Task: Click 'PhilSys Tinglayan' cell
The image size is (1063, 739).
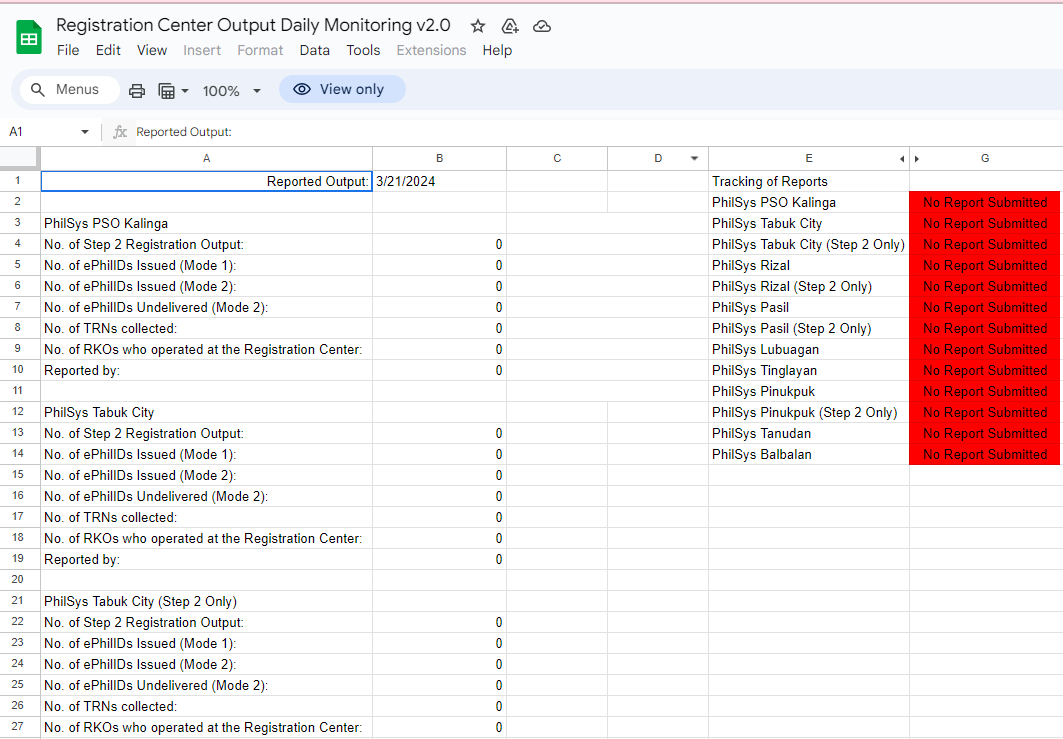Action: [809, 370]
